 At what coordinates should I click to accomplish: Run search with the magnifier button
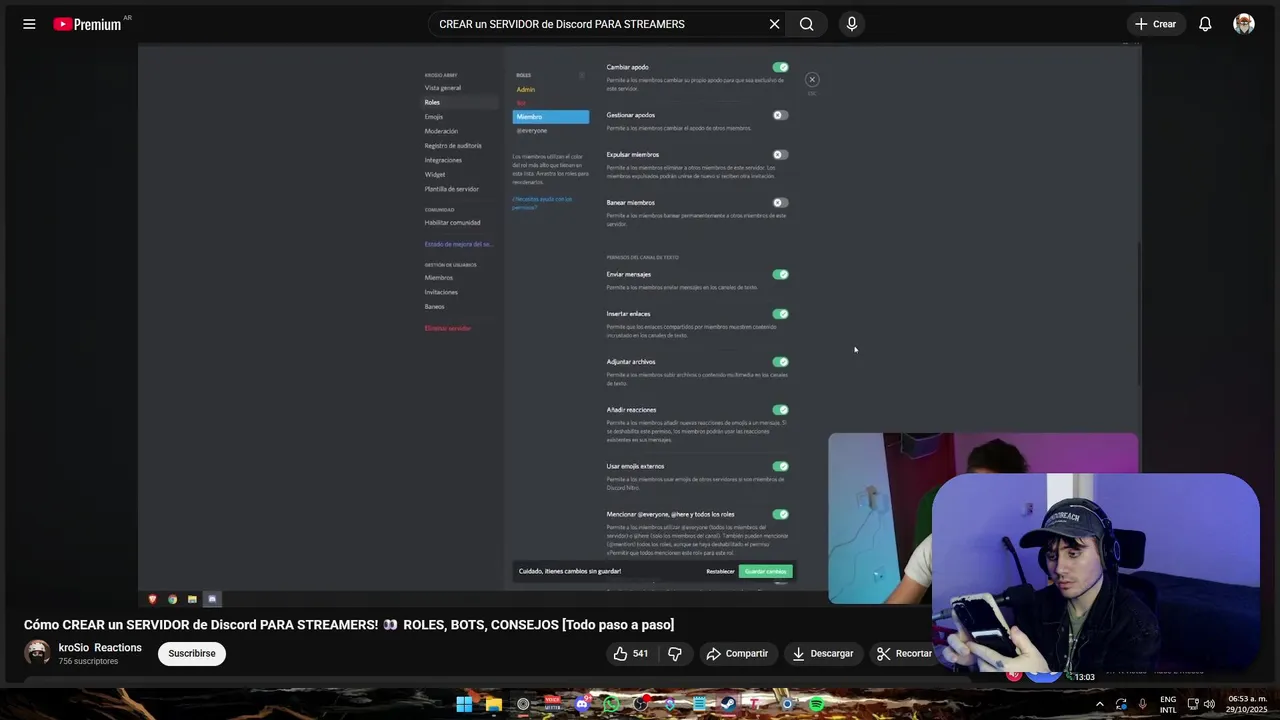pyautogui.click(x=806, y=24)
